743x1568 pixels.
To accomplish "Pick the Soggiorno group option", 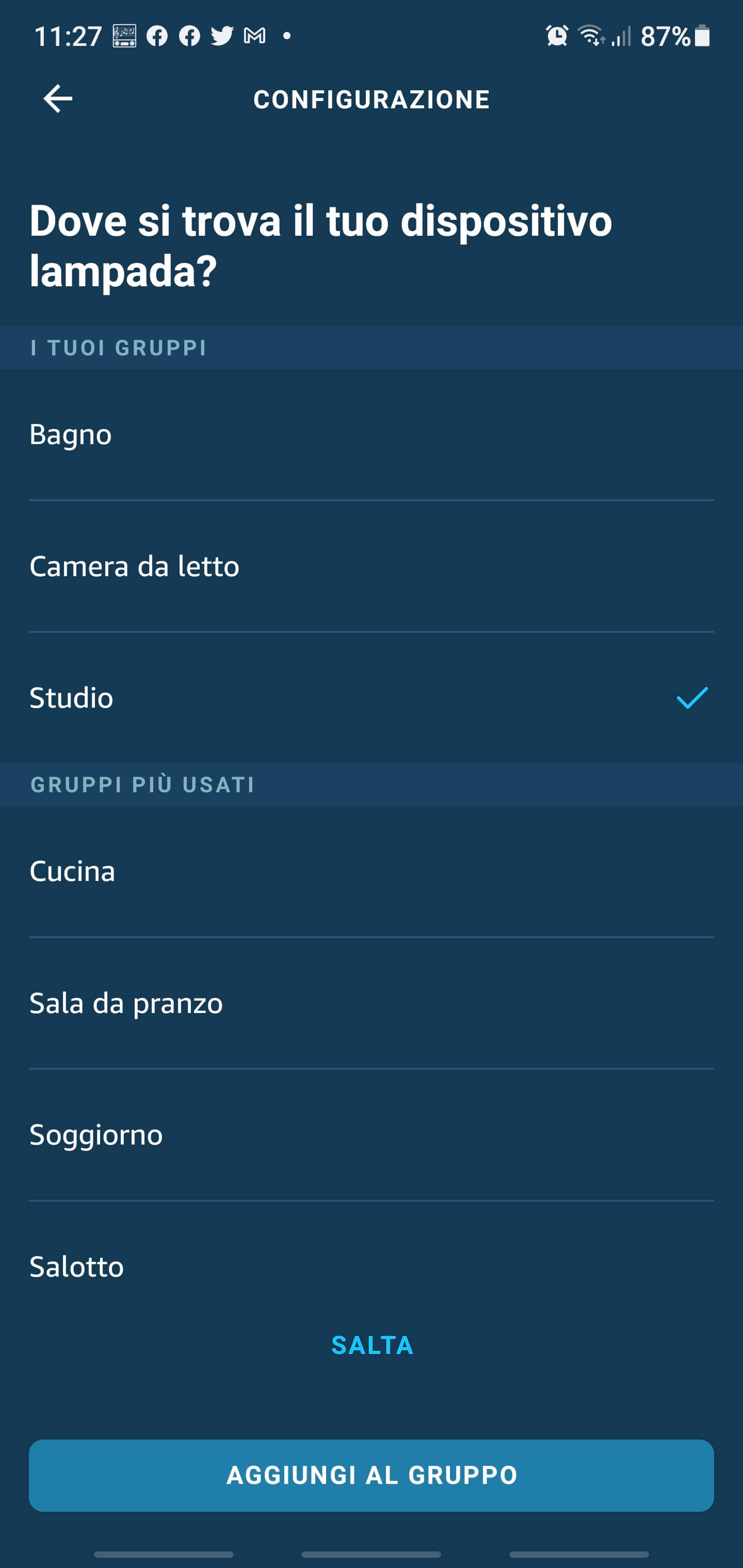I will pos(96,1135).
